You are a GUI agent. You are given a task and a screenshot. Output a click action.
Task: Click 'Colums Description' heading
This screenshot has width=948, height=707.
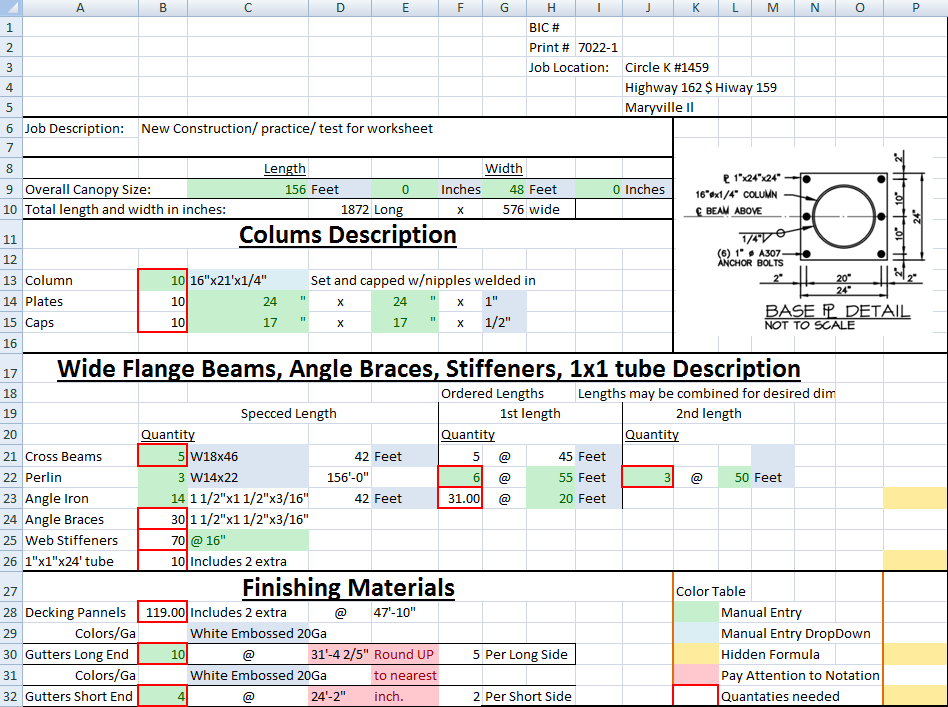coord(348,235)
